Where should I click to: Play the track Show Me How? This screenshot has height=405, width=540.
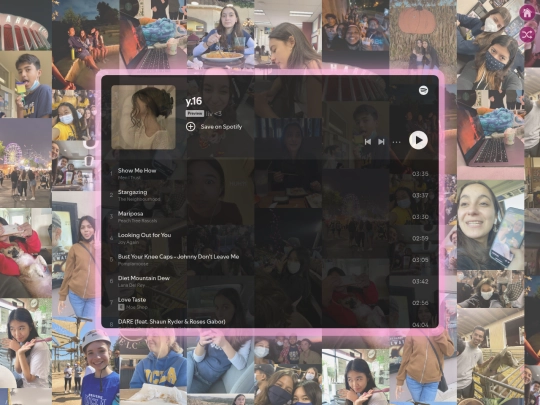137,170
